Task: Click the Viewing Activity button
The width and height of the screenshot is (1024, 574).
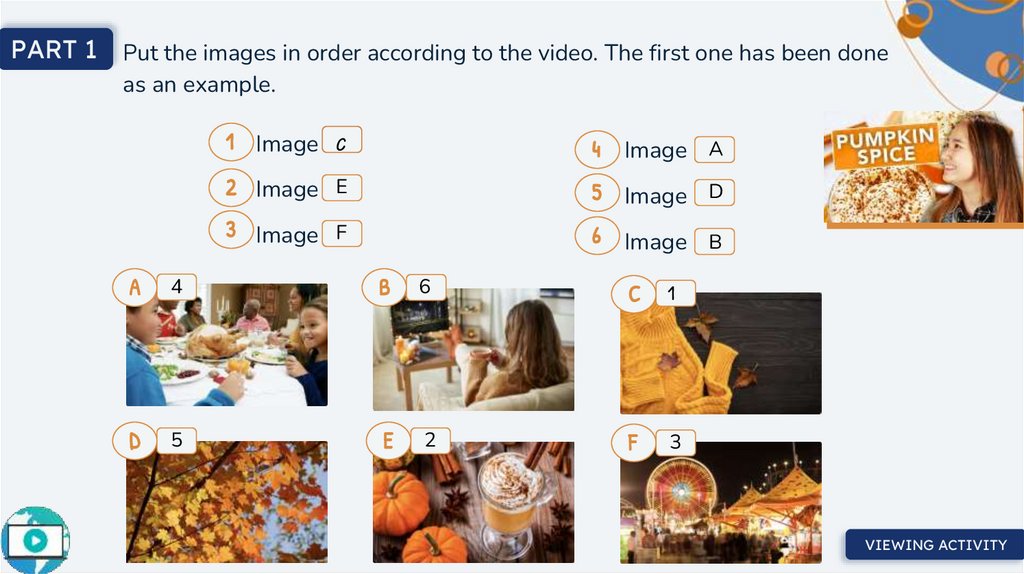Action: (935, 545)
